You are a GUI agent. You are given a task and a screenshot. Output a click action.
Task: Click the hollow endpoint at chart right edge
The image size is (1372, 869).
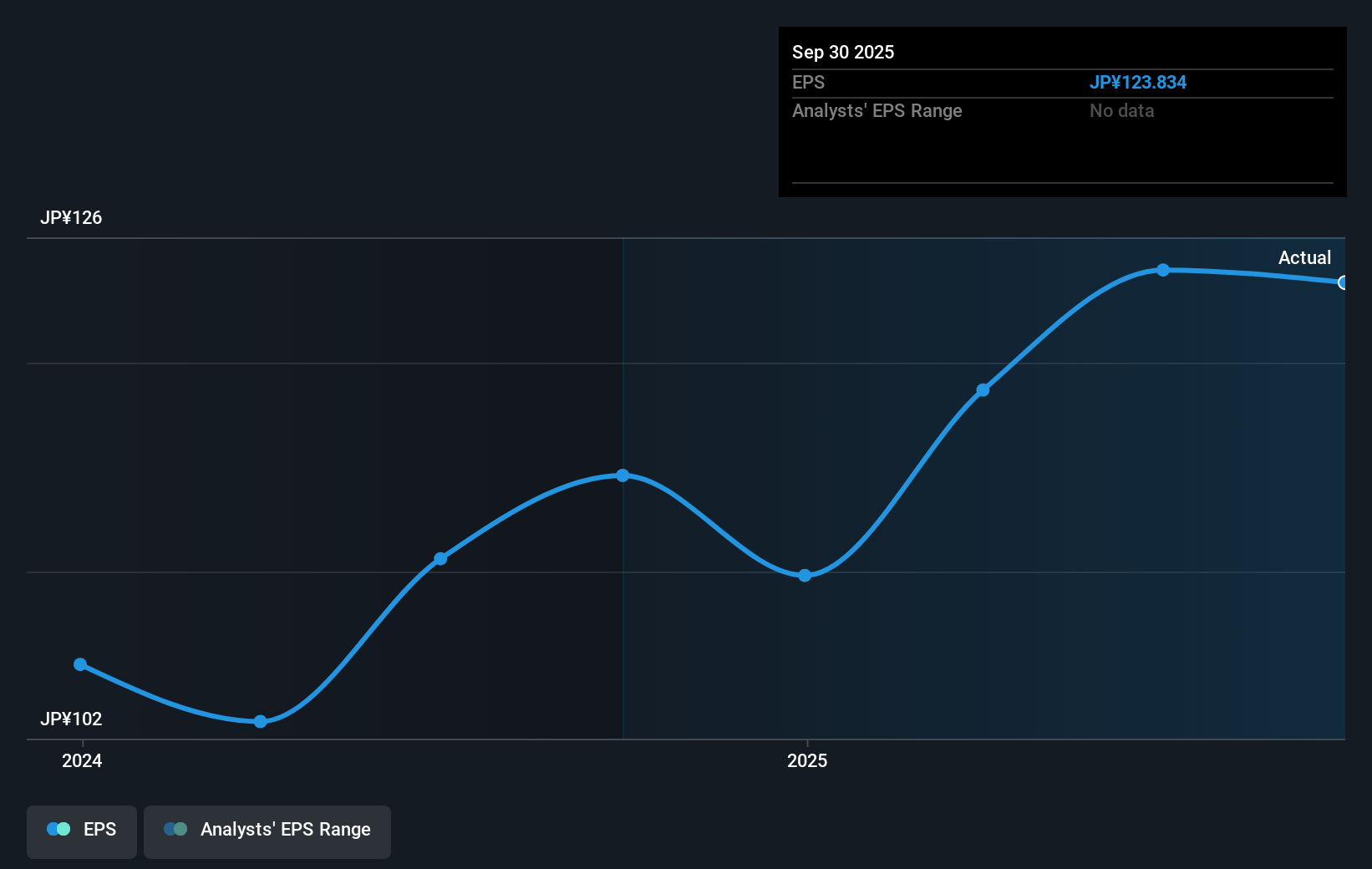click(x=1344, y=283)
